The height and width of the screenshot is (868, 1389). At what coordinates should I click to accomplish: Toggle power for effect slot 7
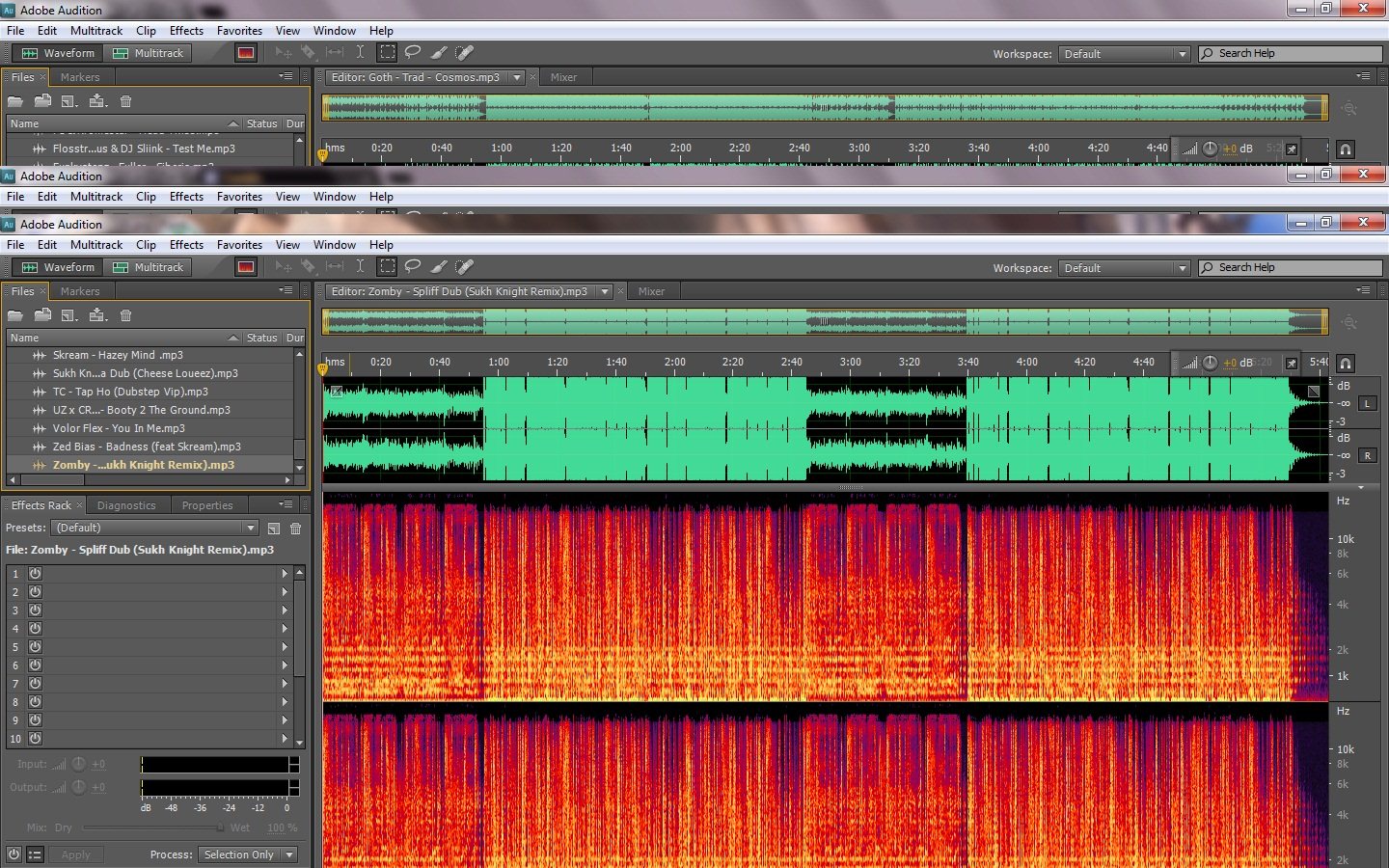[35, 683]
